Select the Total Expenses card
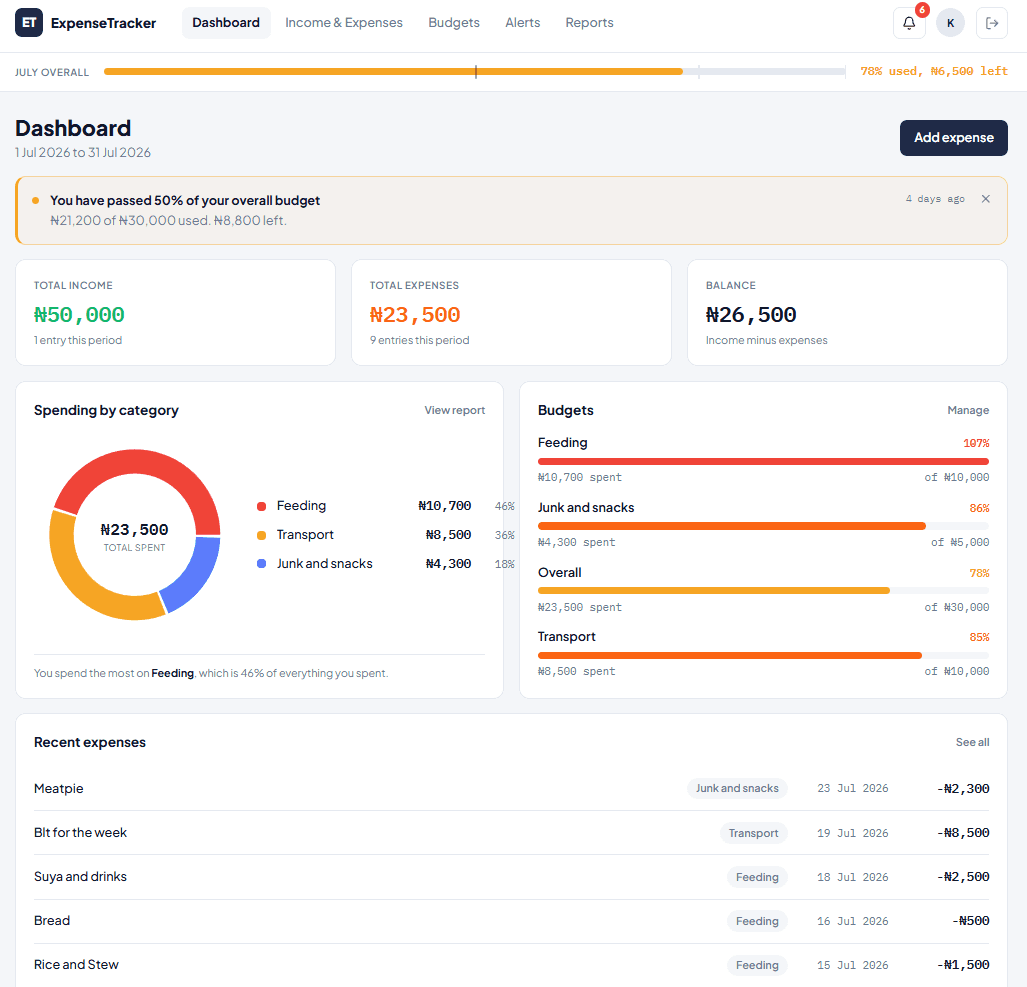Viewport: 1027px width, 987px height. (x=512, y=312)
